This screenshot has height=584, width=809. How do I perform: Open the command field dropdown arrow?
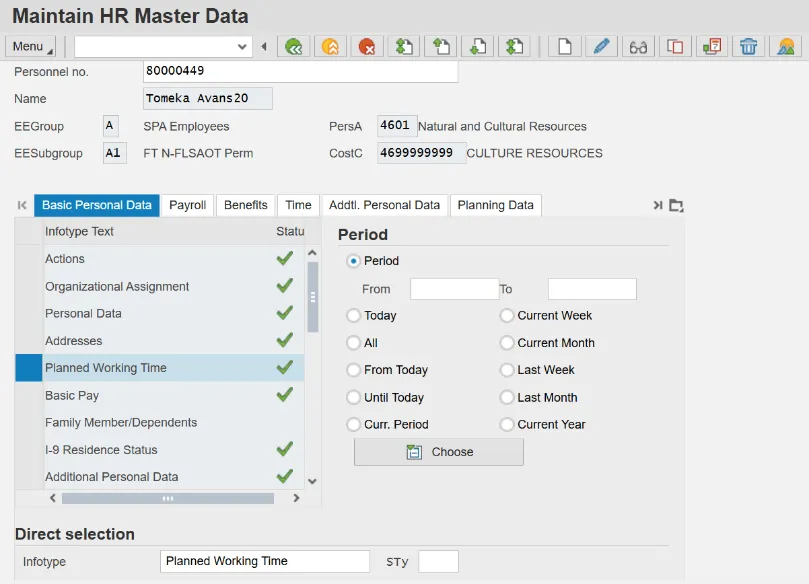(x=243, y=47)
